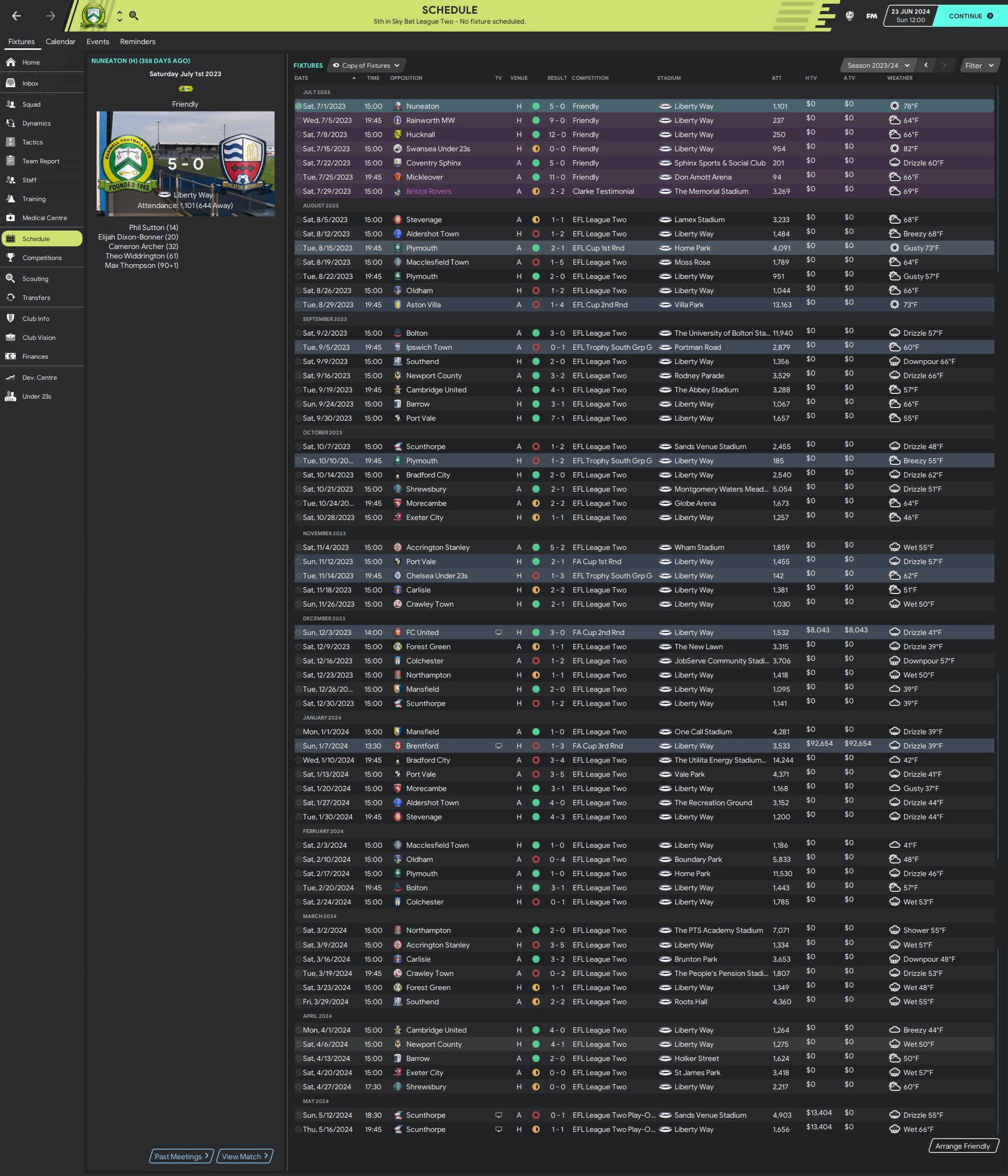Open Finances in sidebar

pyautogui.click(x=42, y=357)
